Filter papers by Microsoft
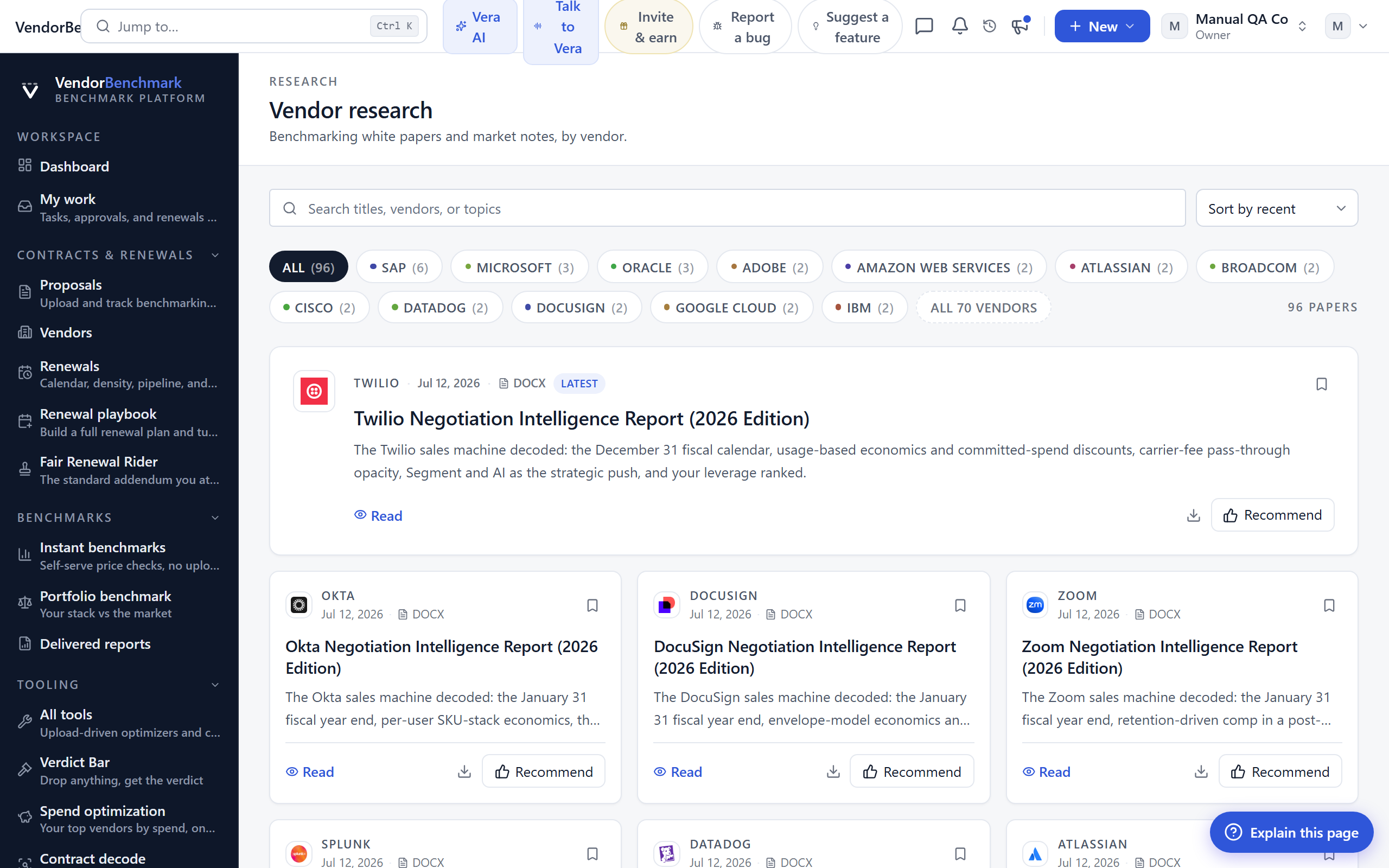 tap(519, 267)
